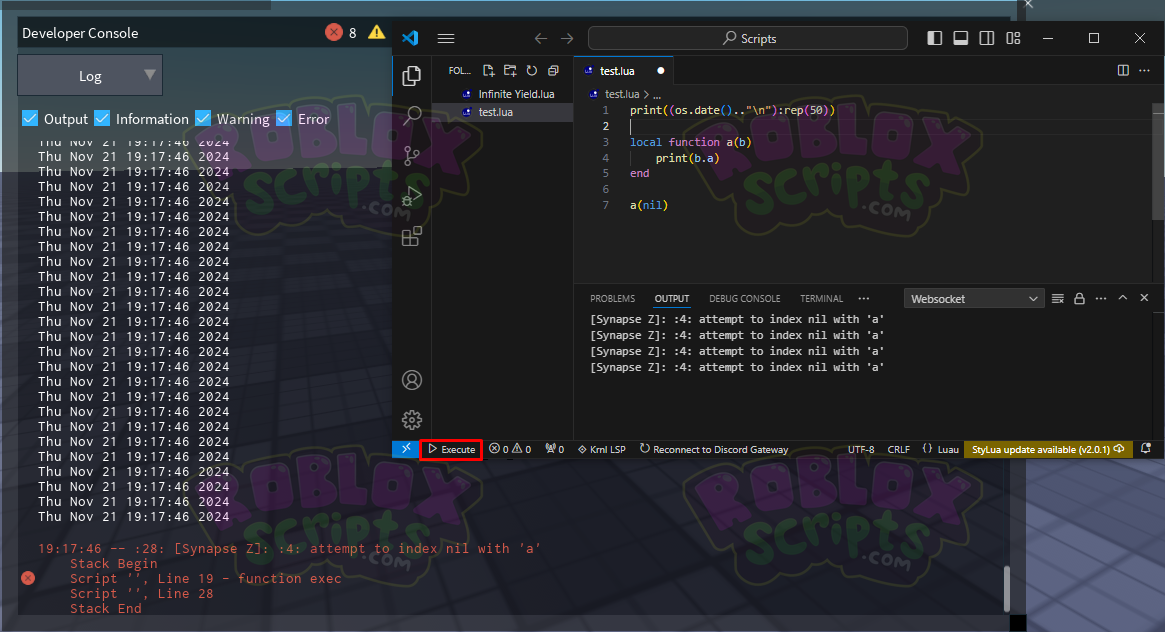Change CRLF line ending in status bar

(x=898, y=449)
